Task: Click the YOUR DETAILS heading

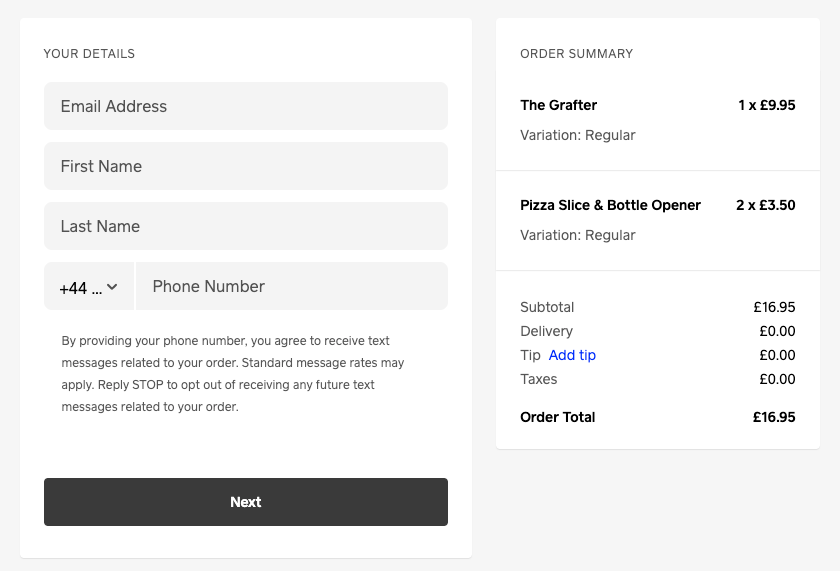Action: pos(89,54)
